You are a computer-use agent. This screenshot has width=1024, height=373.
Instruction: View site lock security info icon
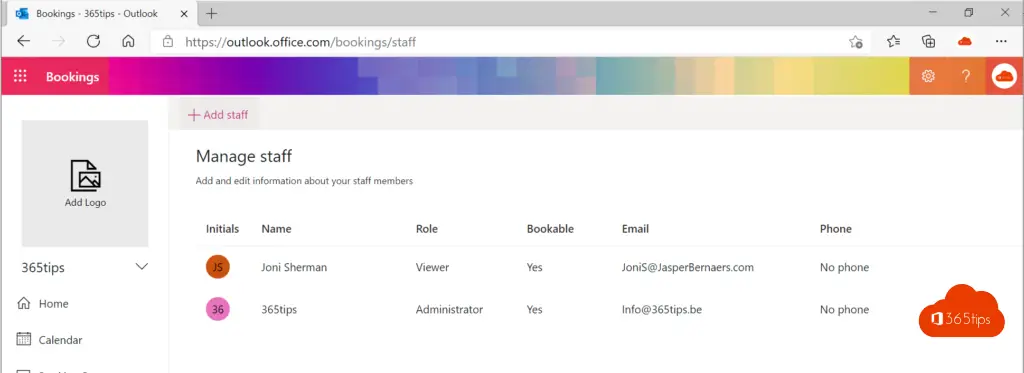click(x=168, y=42)
